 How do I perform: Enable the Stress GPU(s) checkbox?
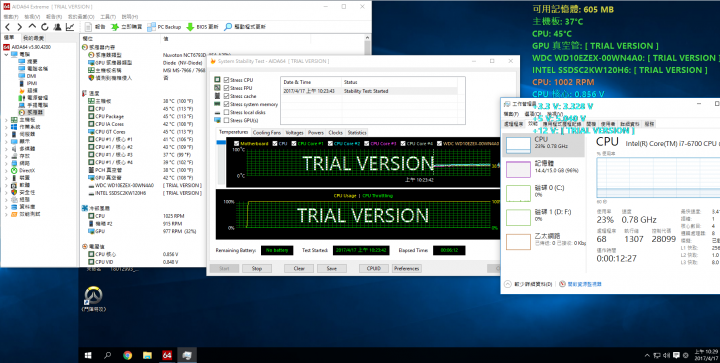(226, 120)
